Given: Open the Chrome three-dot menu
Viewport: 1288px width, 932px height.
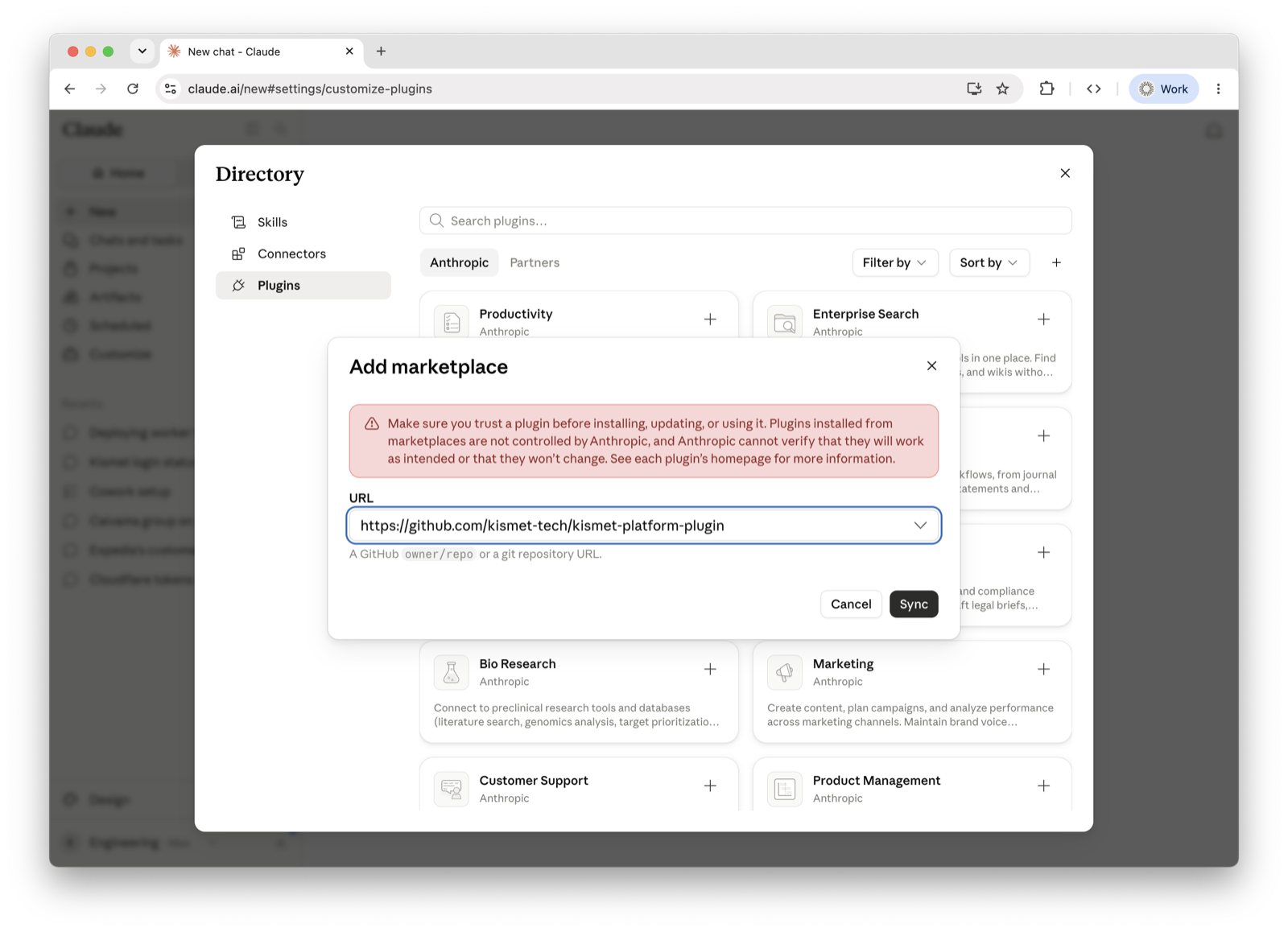Looking at the screenshot, I should coord(1218,89).
